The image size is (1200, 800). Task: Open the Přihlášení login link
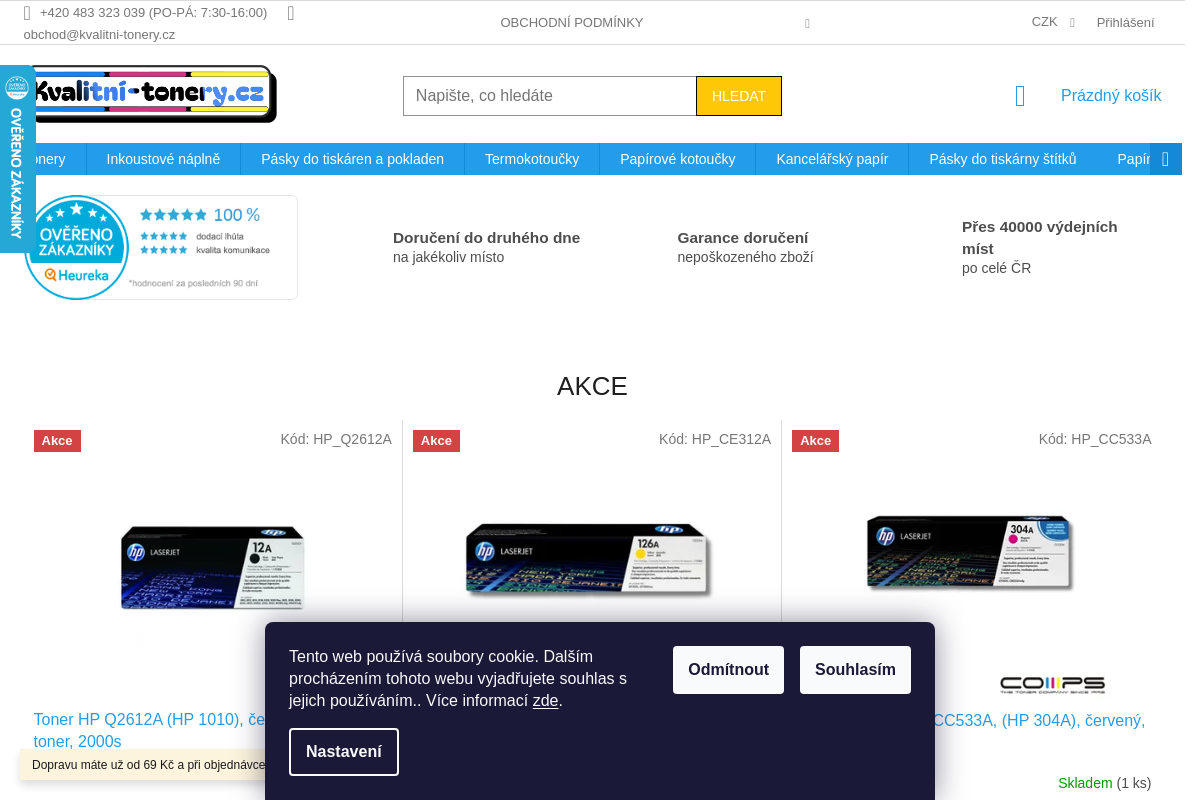coord(1125,22)
